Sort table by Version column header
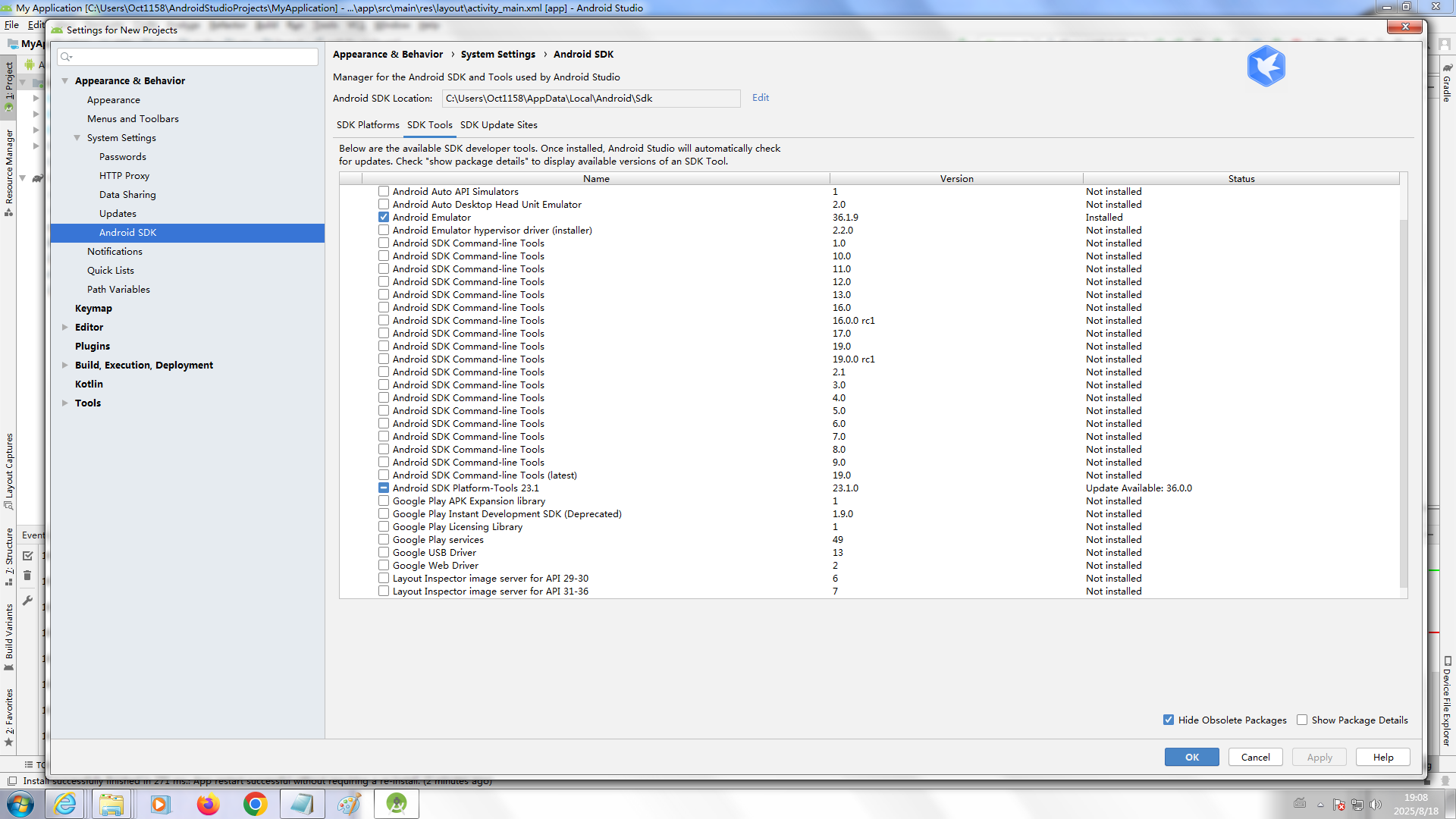The height and width of the screenshot is (819, 1456). coord(956,178)
